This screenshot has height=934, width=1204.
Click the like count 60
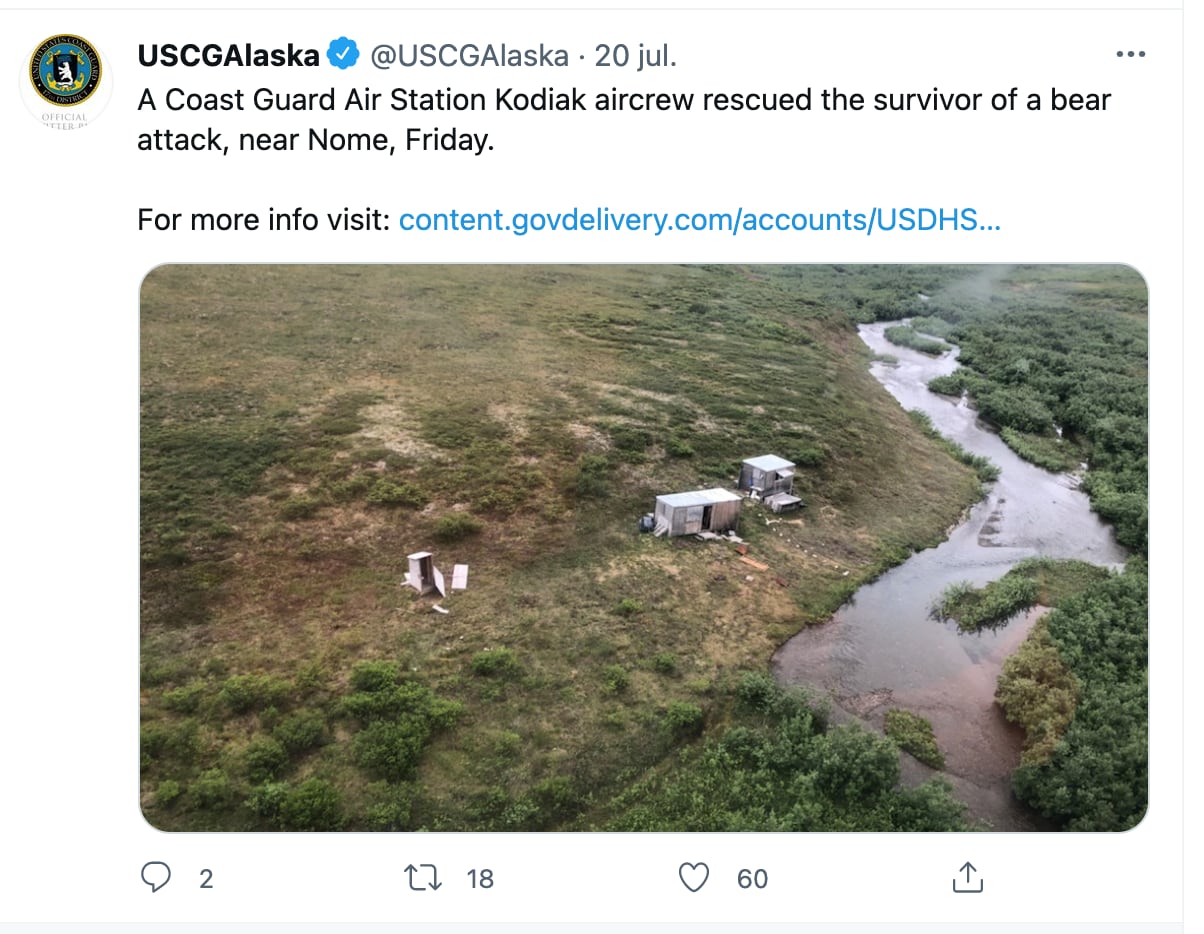pos(752,879)
